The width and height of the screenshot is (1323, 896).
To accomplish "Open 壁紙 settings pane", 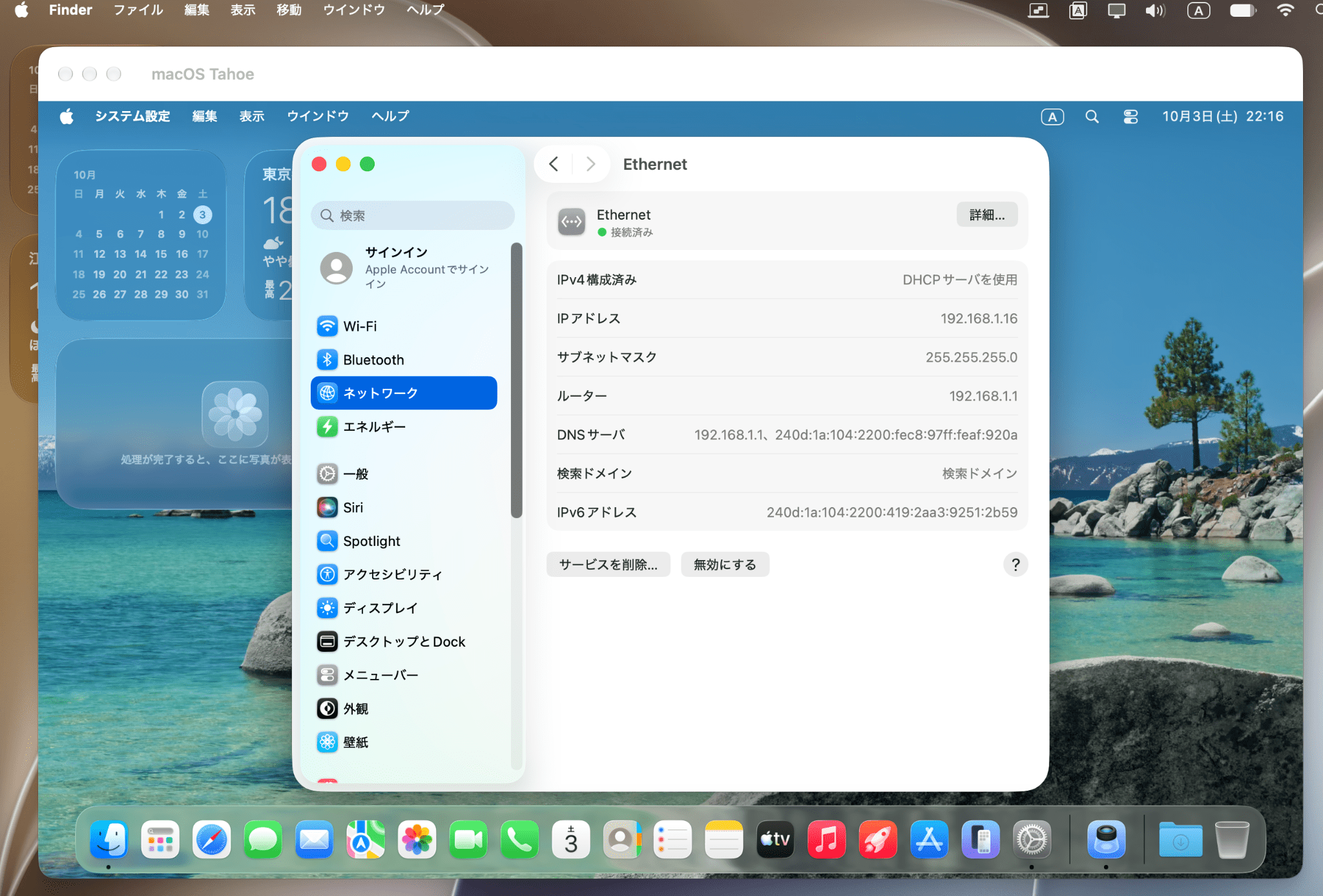I will [x=404, y=742].
